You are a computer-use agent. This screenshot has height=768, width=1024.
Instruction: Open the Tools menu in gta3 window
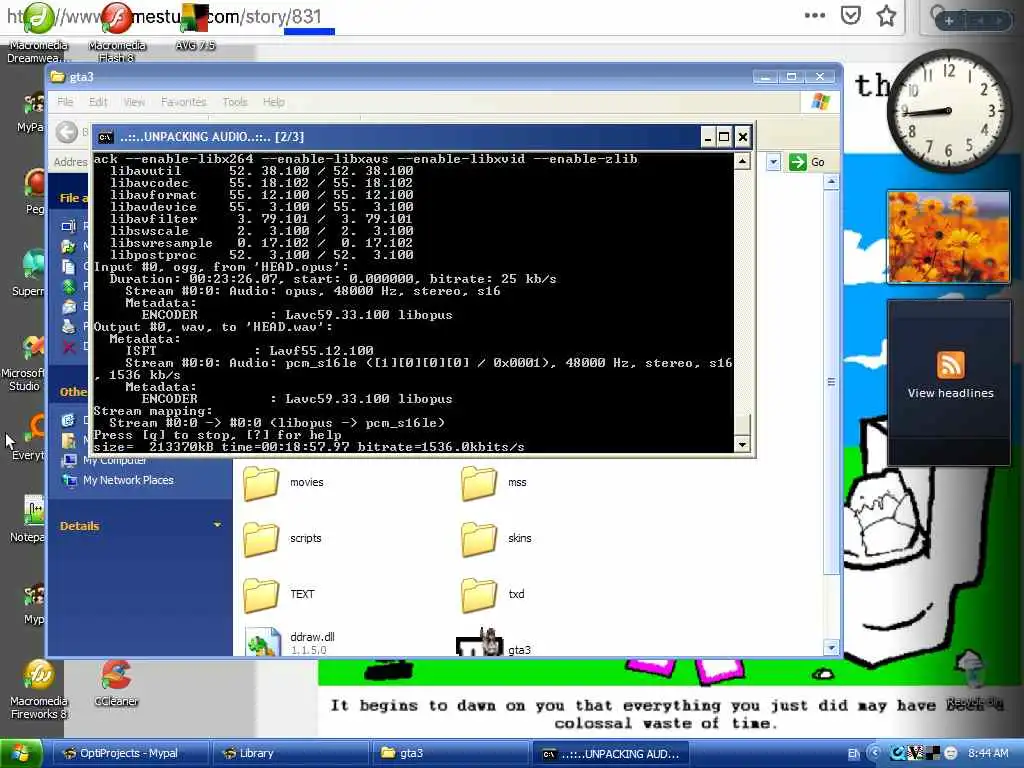(234, 102)
